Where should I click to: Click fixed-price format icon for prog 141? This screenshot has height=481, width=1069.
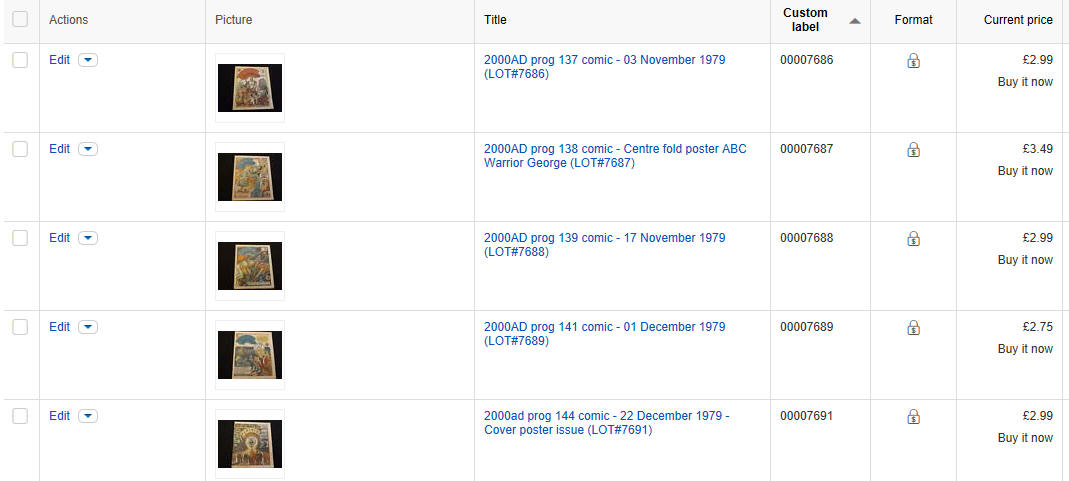pyautogui.click(x=914, y=327)
